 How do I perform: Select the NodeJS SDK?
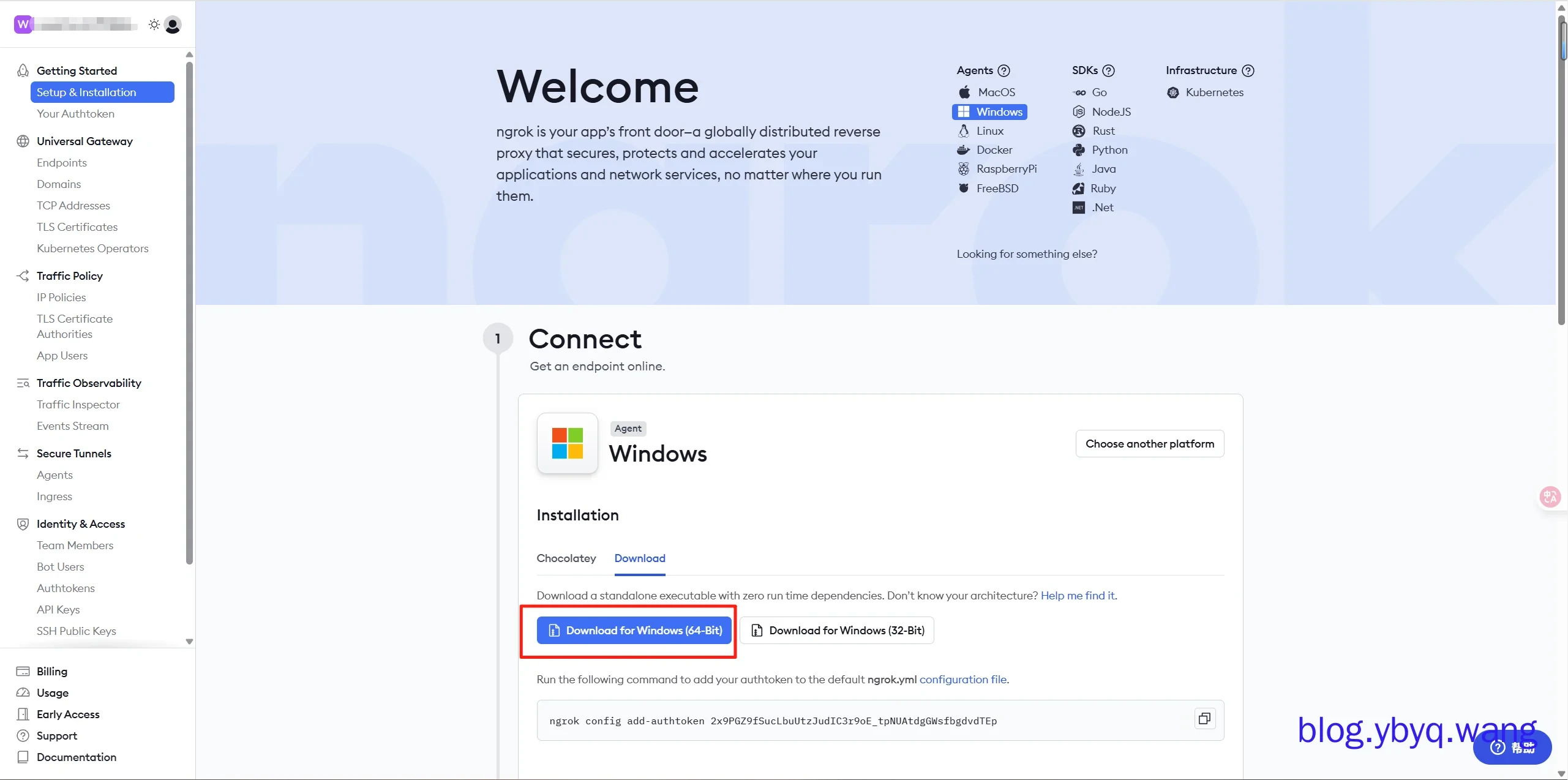(1101, 111)
